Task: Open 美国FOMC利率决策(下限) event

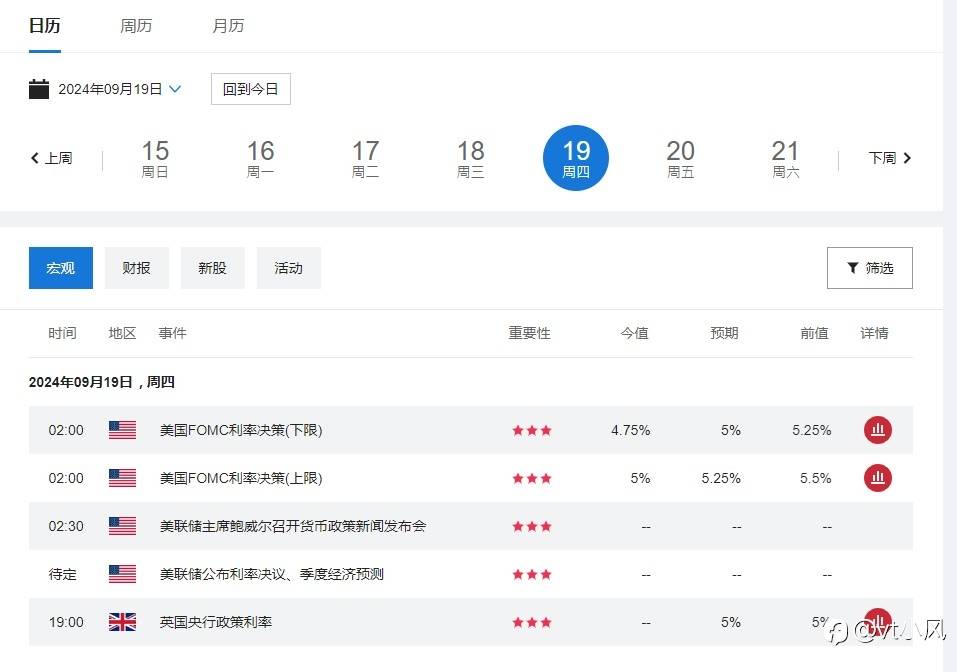Action: (241, 430)
